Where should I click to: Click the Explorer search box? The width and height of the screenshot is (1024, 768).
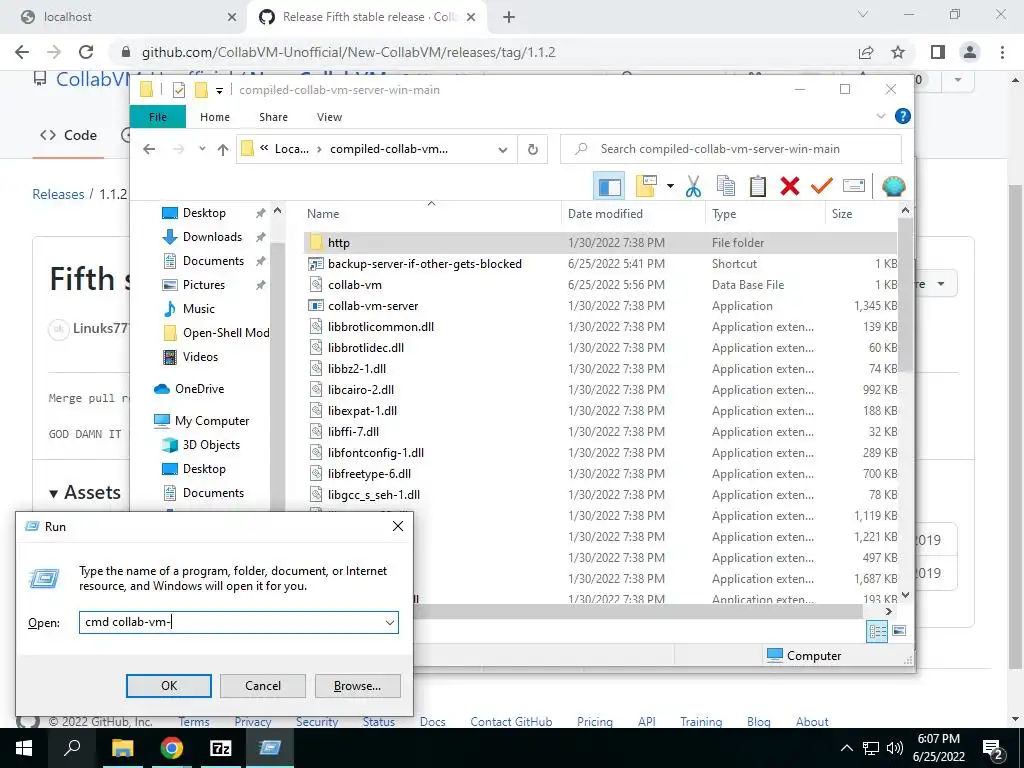tap(731, 149)
